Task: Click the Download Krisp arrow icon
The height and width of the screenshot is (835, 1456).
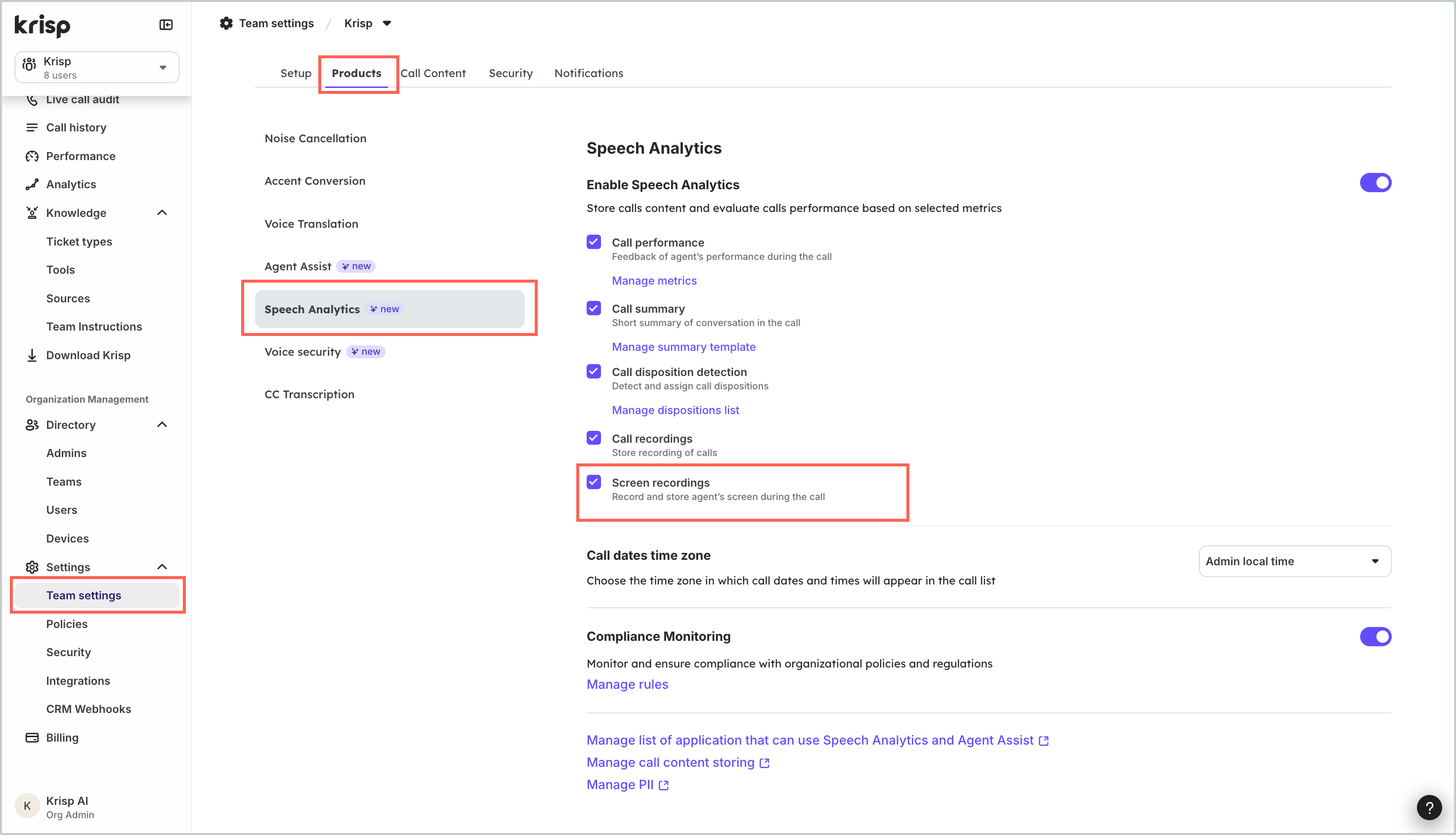Action: (x=32, y=355)
